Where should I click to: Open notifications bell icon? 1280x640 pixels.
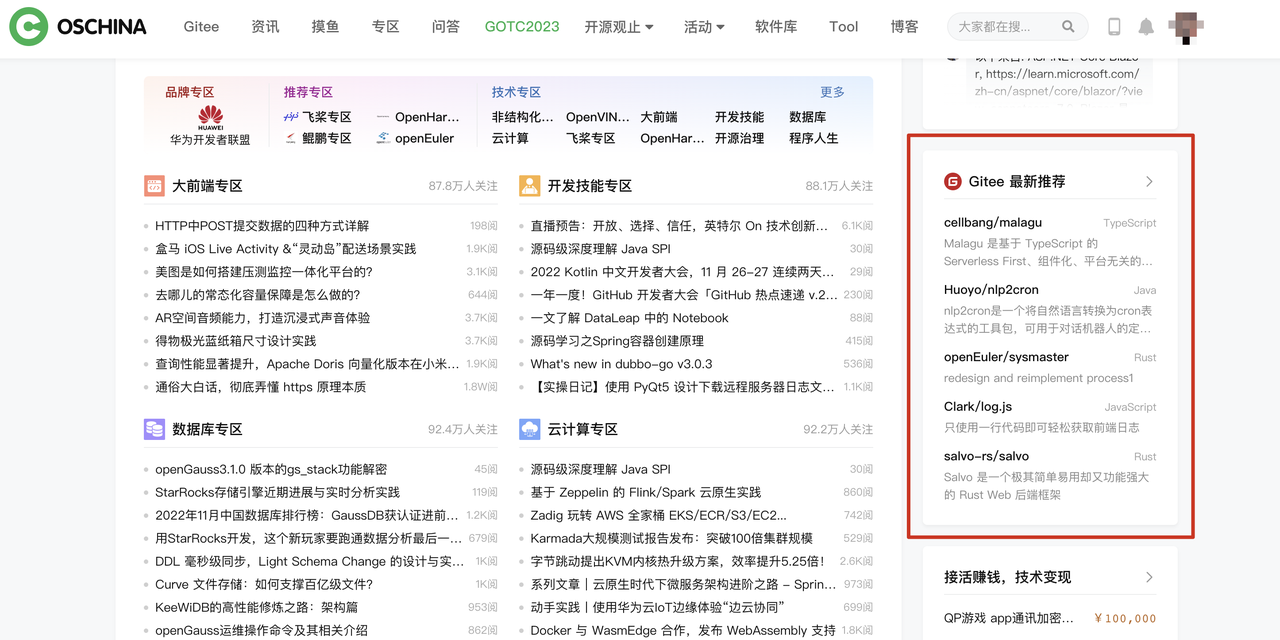[x=1146, y=27]
